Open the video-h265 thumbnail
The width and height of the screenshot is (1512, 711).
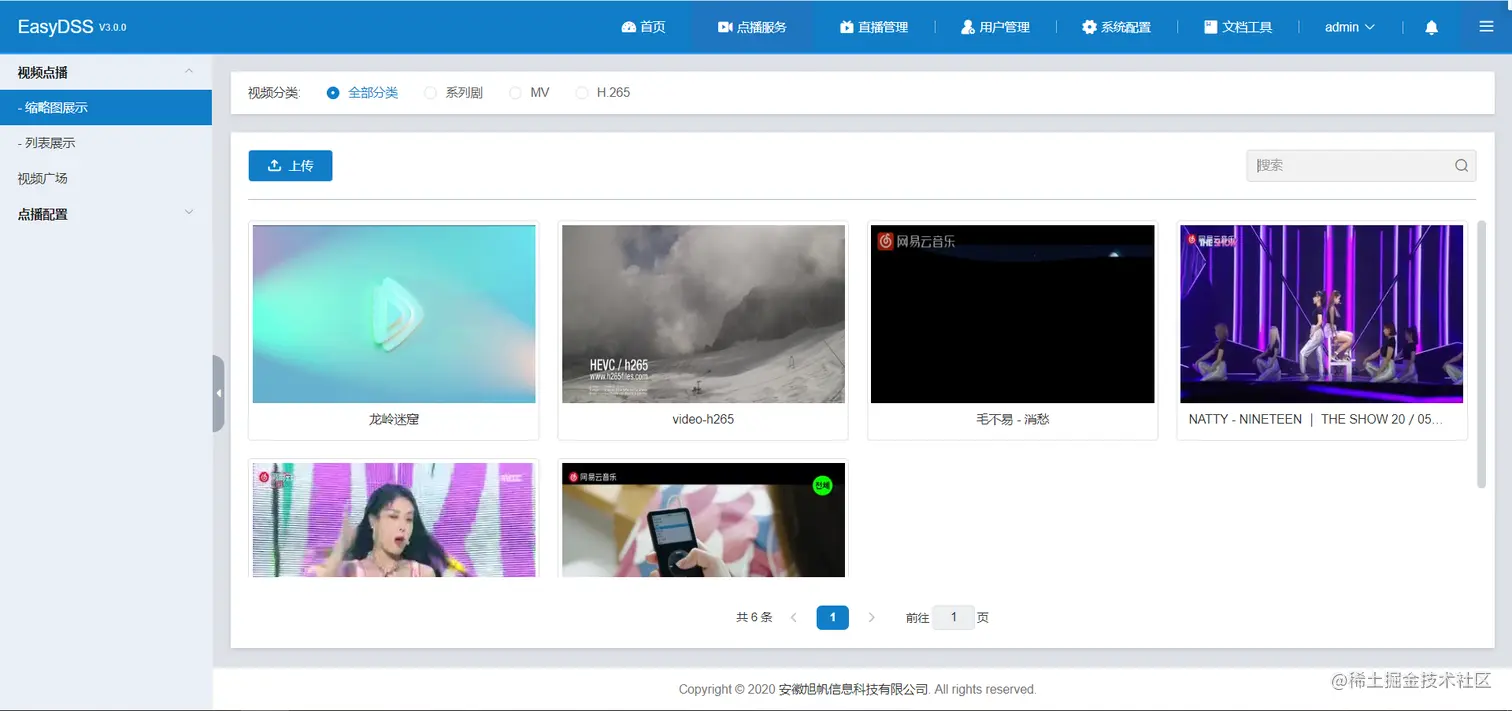pos(703,314)
